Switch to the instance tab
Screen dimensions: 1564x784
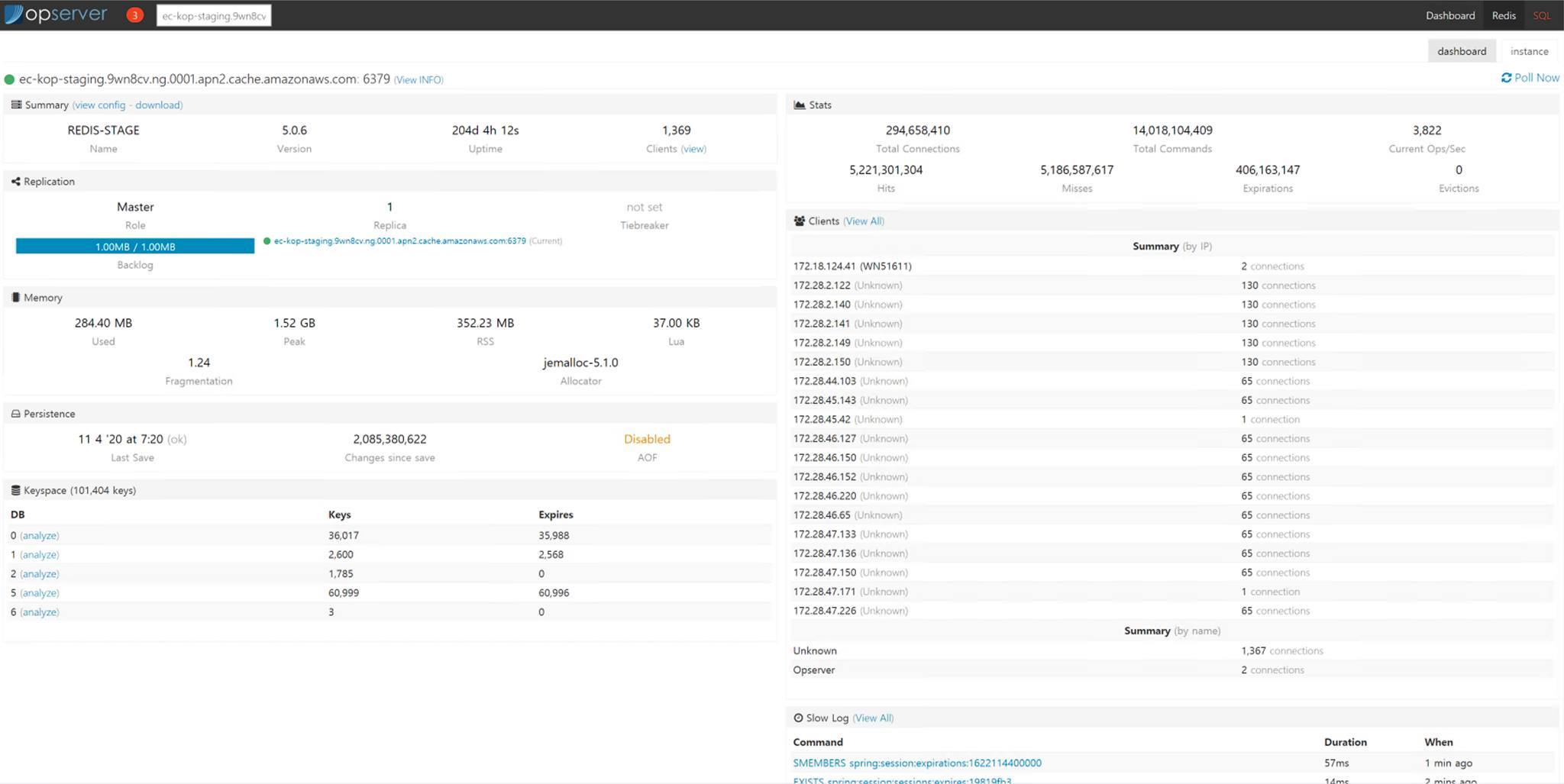point(1529,51)
